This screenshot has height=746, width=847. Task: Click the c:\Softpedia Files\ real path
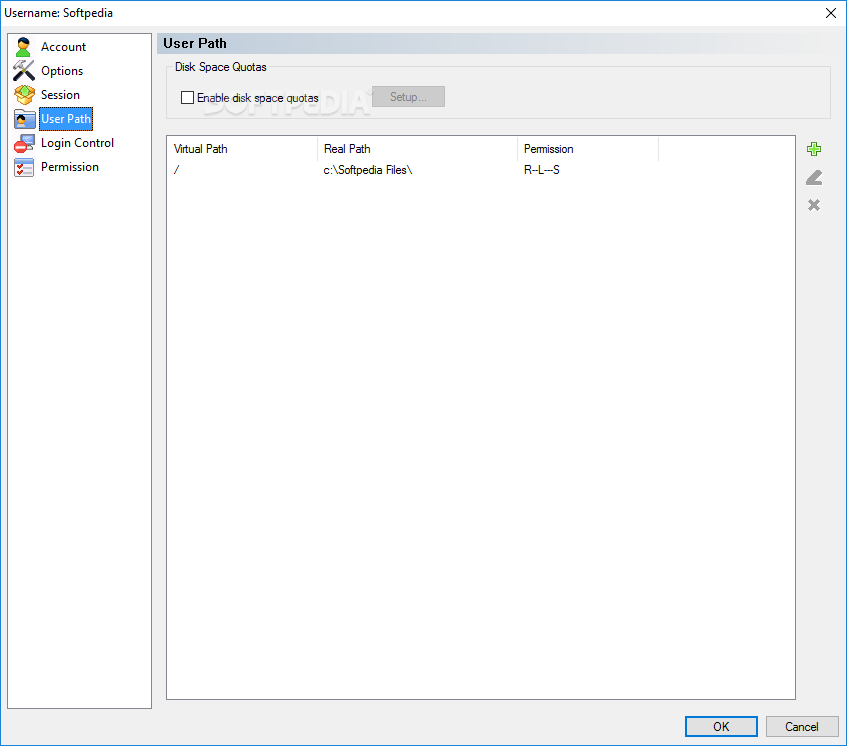(367, 170)
